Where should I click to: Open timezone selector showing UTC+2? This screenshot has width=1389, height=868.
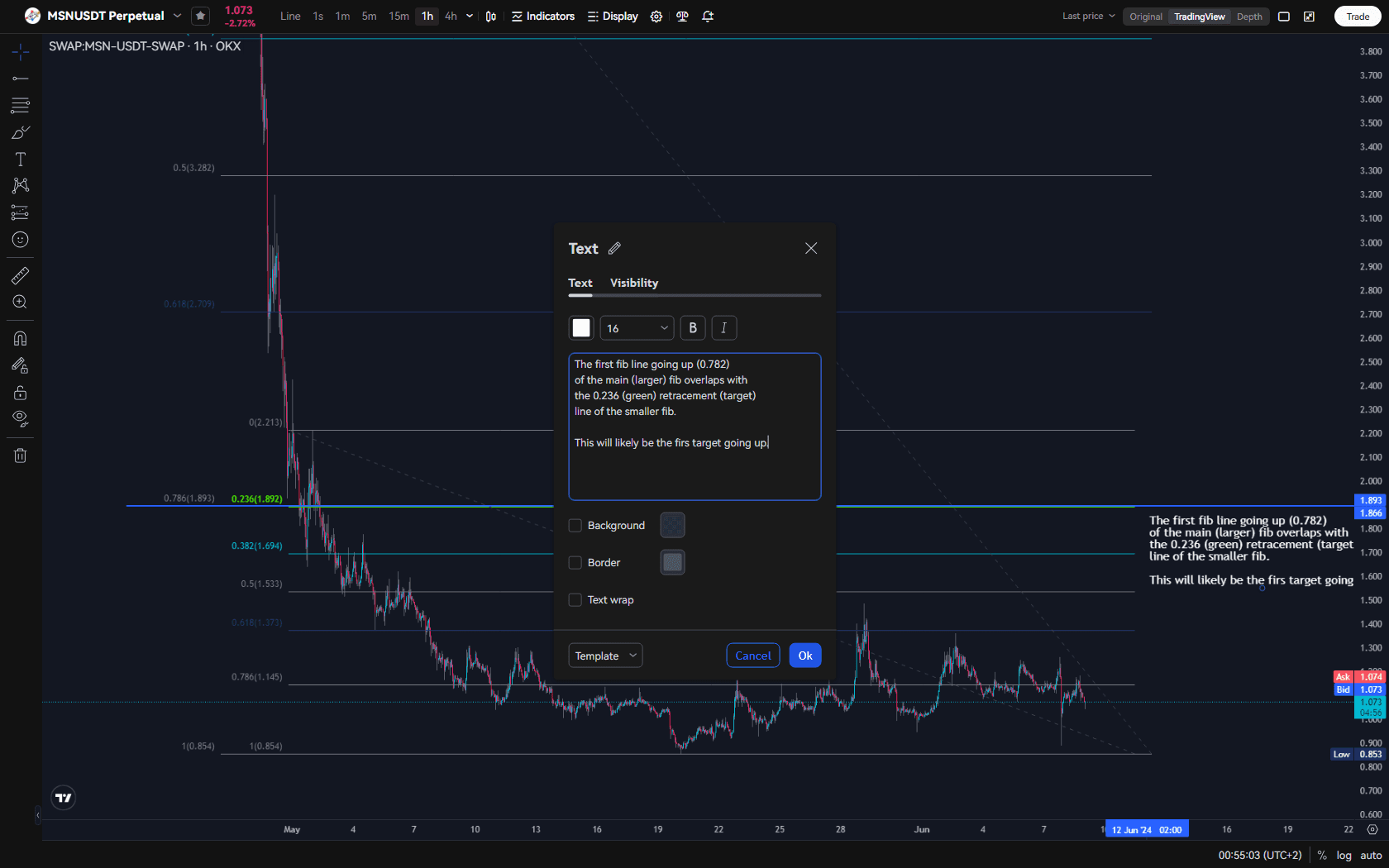coord(1259,855)
